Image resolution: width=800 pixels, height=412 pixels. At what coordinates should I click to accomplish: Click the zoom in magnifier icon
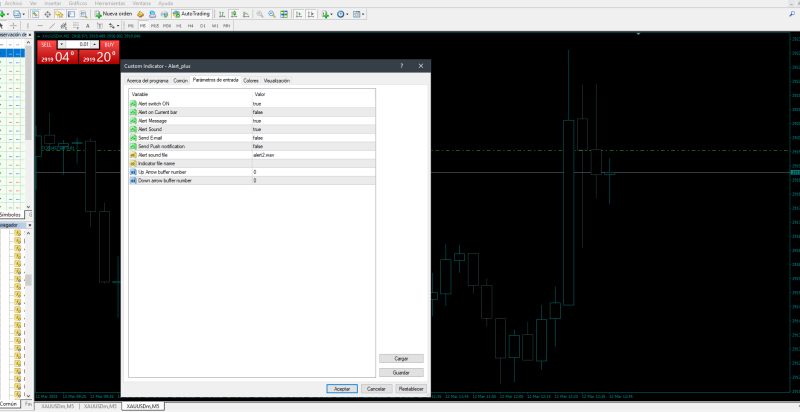259,14
